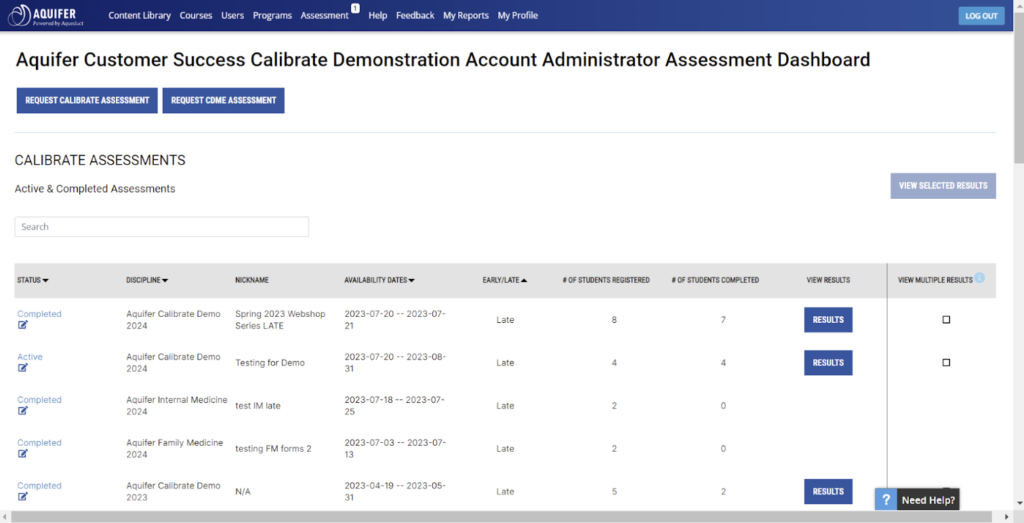Click Active status link for Testing for Demo

pyautogui.click(x=30, y=357)
